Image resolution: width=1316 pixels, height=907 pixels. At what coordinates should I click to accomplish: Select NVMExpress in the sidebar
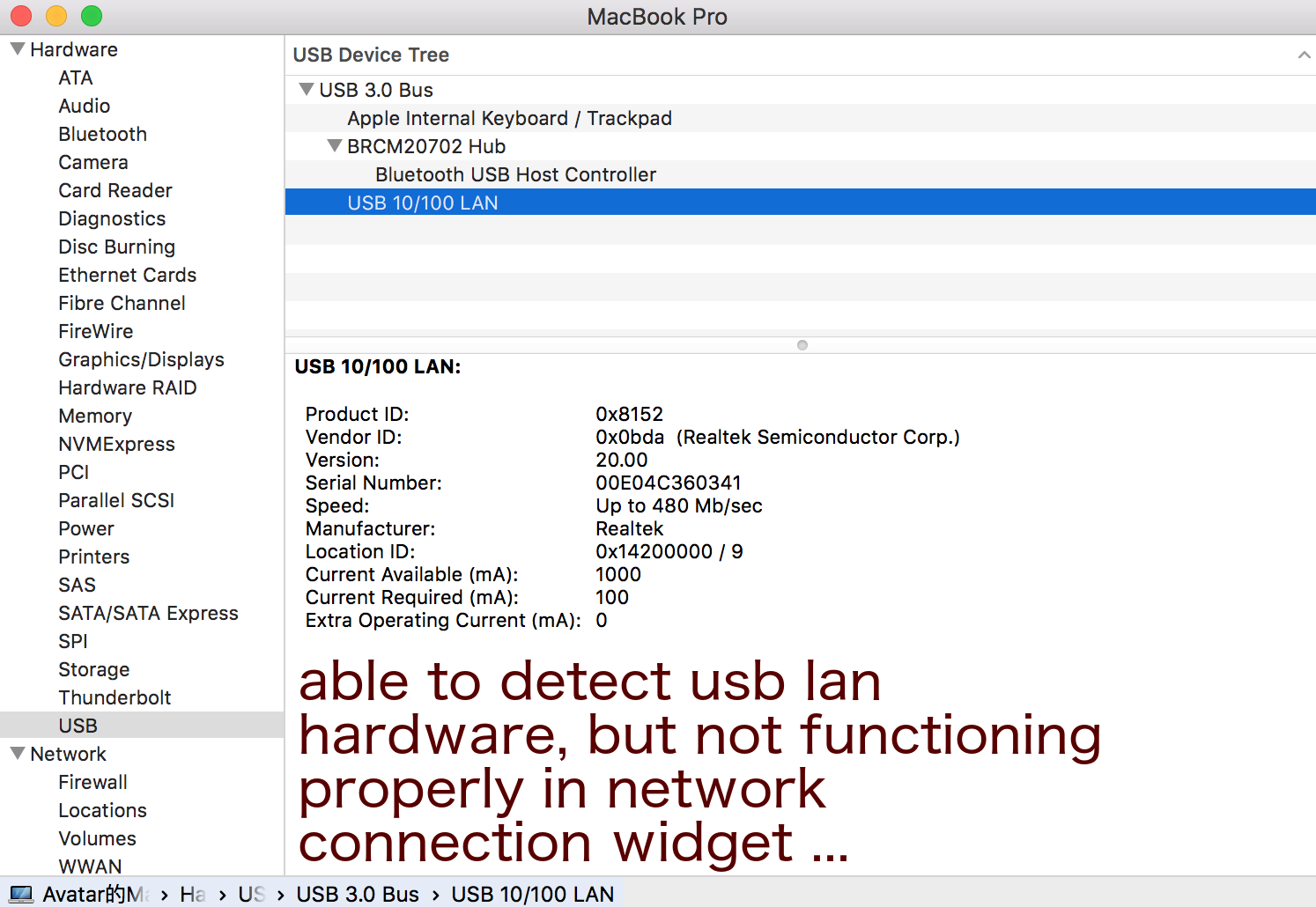pos(117,444)
